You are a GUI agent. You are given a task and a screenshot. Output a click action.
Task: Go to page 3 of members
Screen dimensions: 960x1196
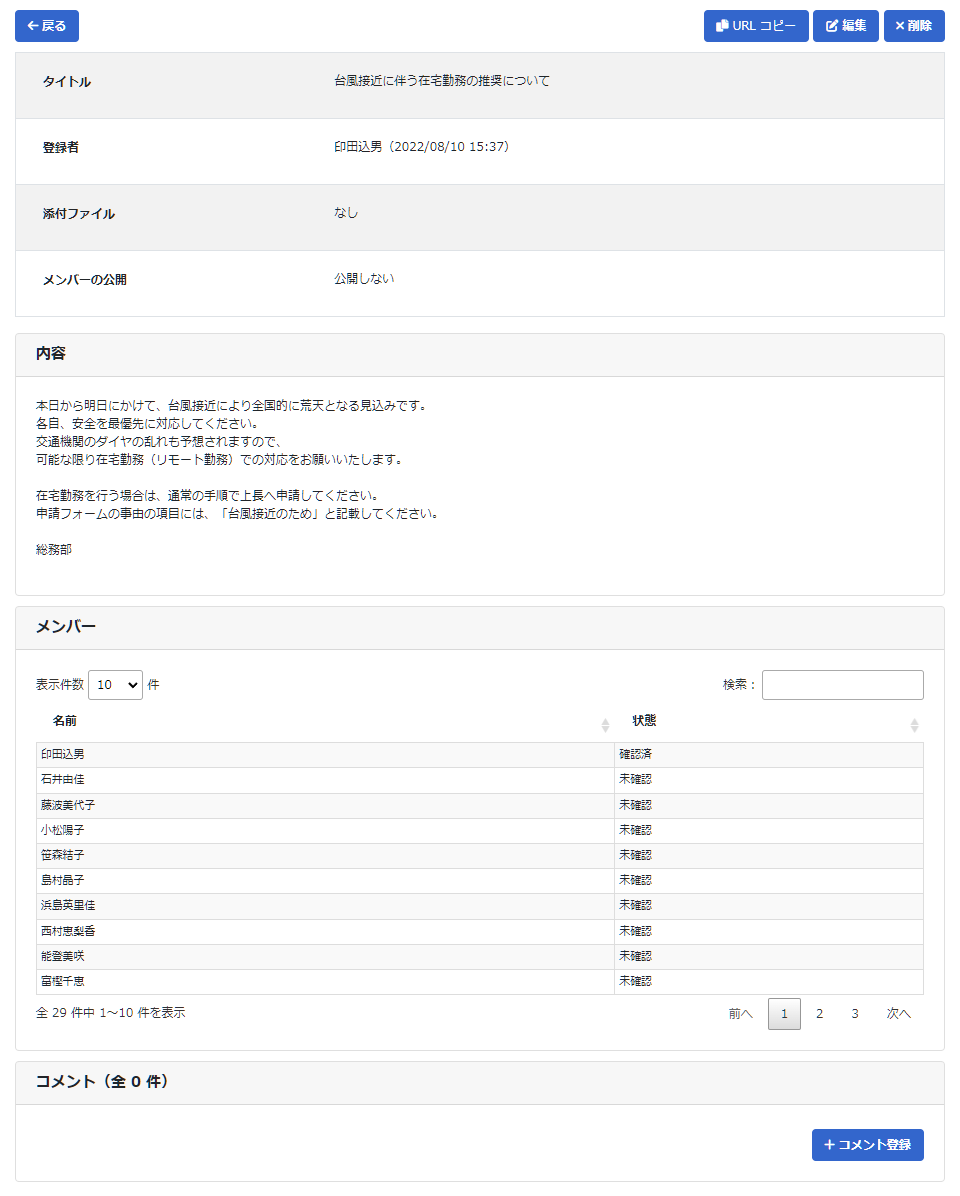[x=854, y=1014]
